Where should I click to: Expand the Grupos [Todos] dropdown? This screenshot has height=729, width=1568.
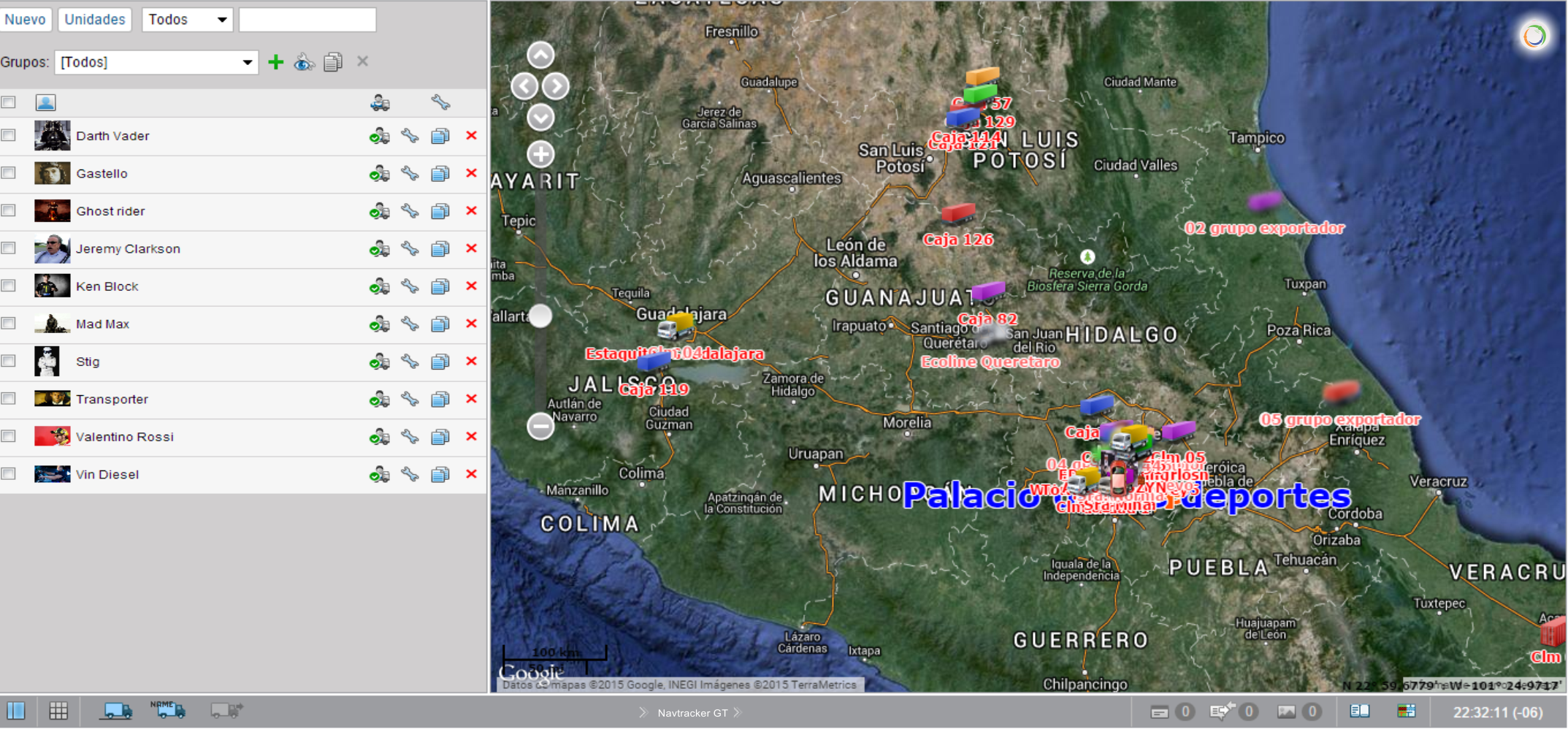[x=156, y=62]
